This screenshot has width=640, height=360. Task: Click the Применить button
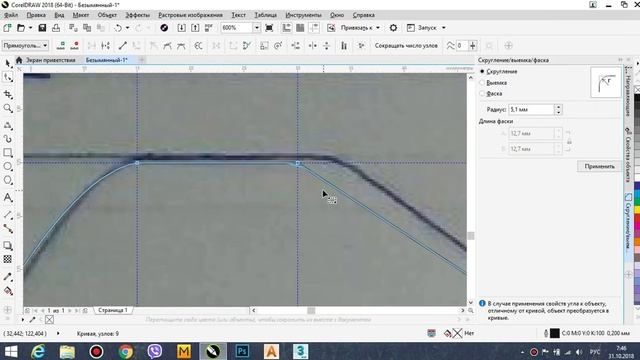pos(599,167)
